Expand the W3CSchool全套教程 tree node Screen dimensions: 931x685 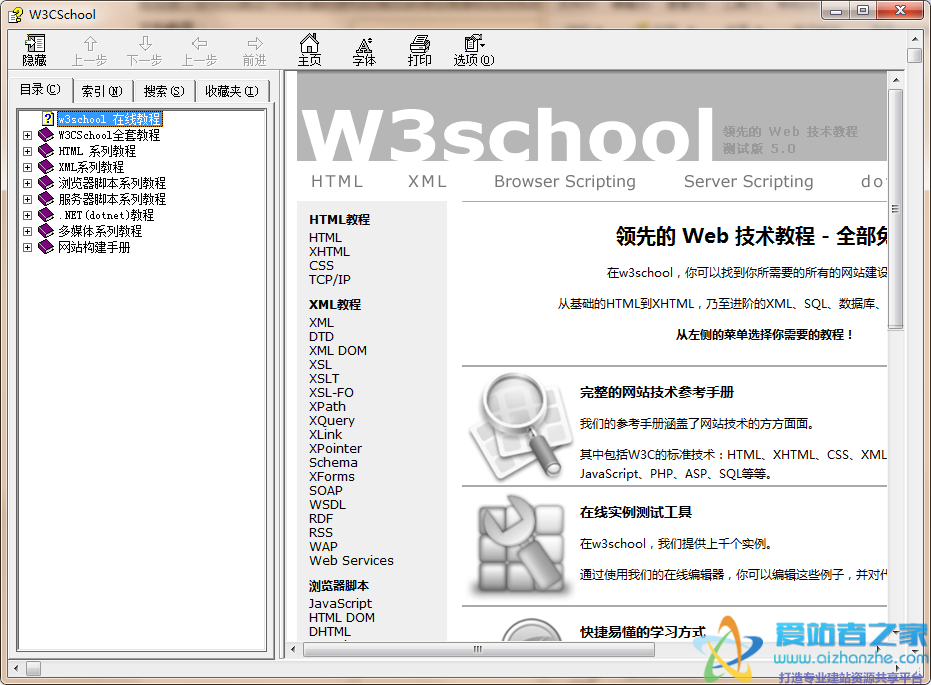click(27, 135)
